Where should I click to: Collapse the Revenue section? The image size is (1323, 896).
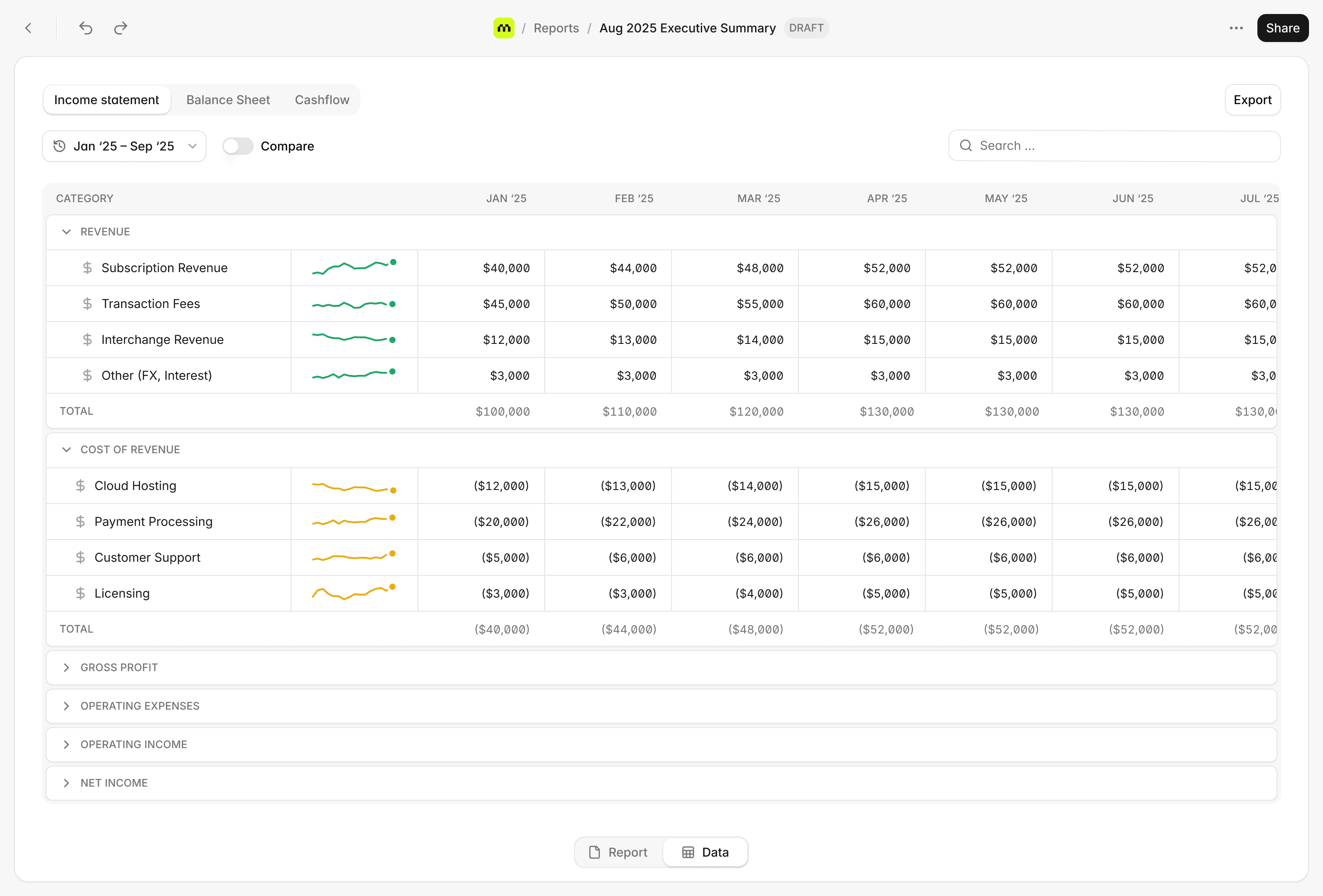[x=66, y=232]
